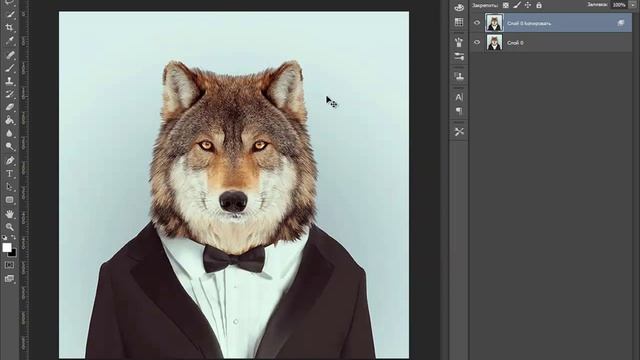Image resolution: width=640 pixels, height=360 pixels.
Task: Select the bottom 'Слой 0' layer name
Action: point(515,42)
